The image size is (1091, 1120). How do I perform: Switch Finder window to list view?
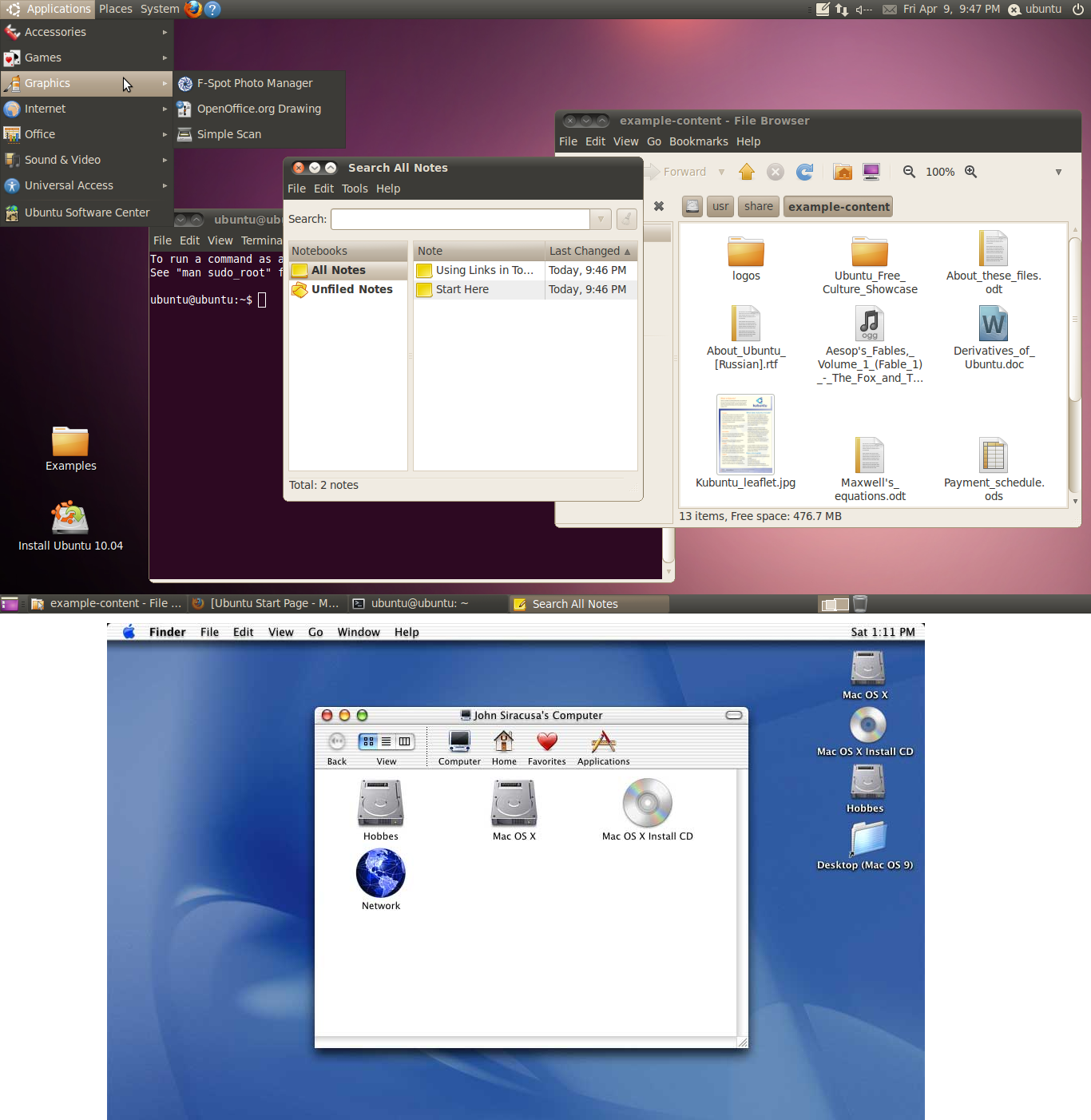point(387,741)
